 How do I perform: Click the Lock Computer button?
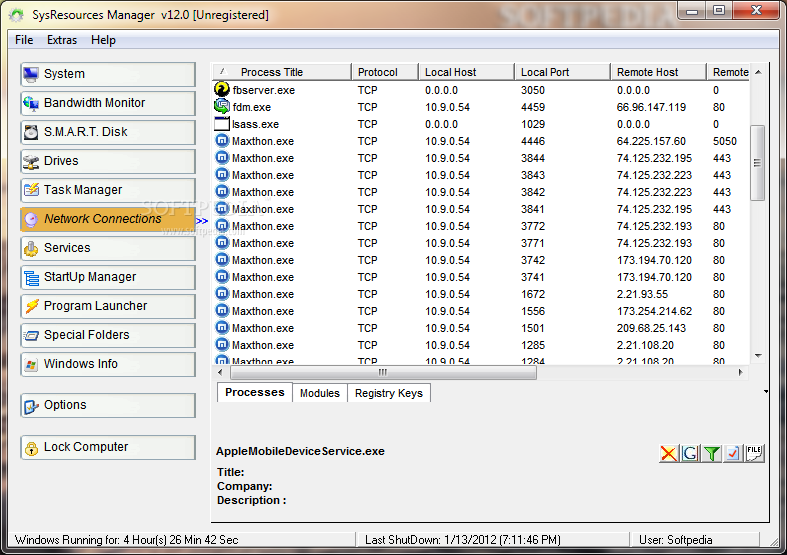point(108,447)
